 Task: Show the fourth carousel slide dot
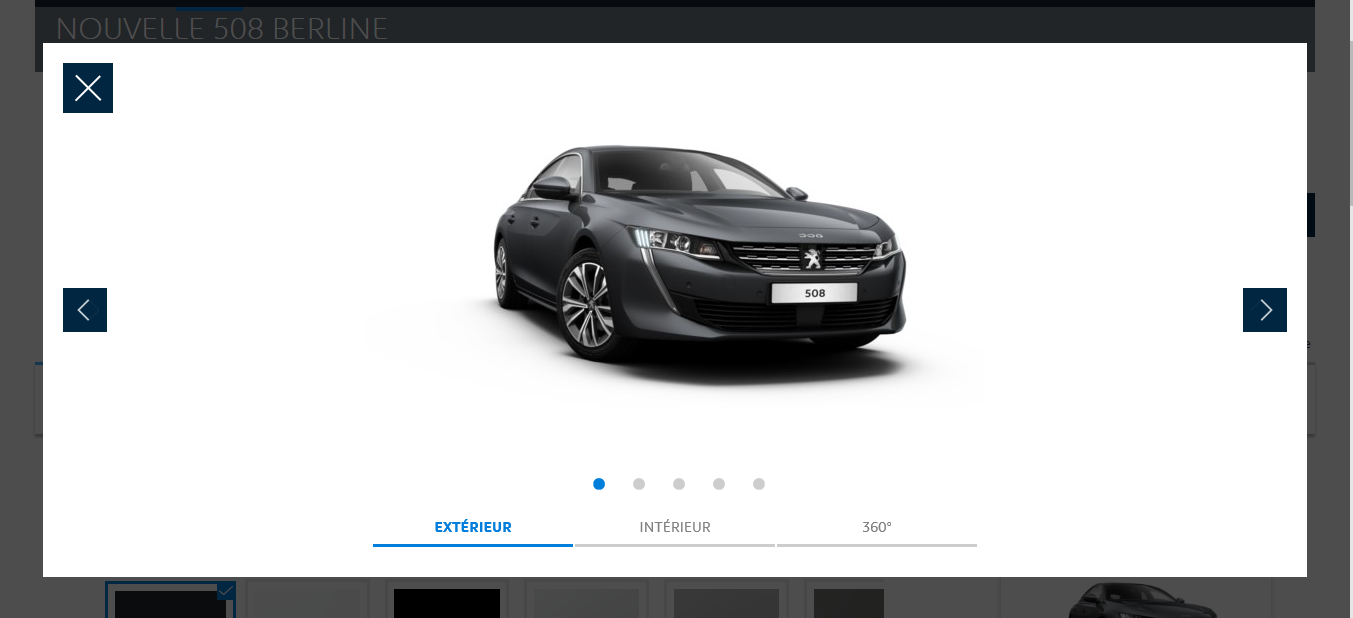719,484
